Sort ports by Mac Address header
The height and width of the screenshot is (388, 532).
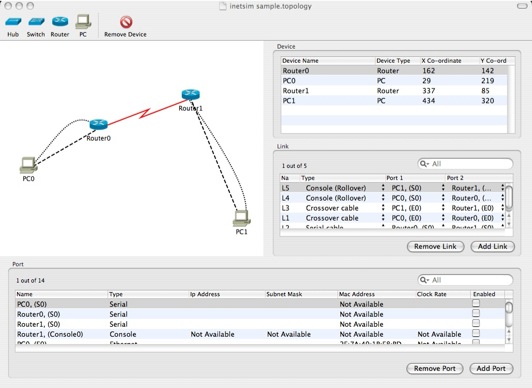tap(376, 294)
